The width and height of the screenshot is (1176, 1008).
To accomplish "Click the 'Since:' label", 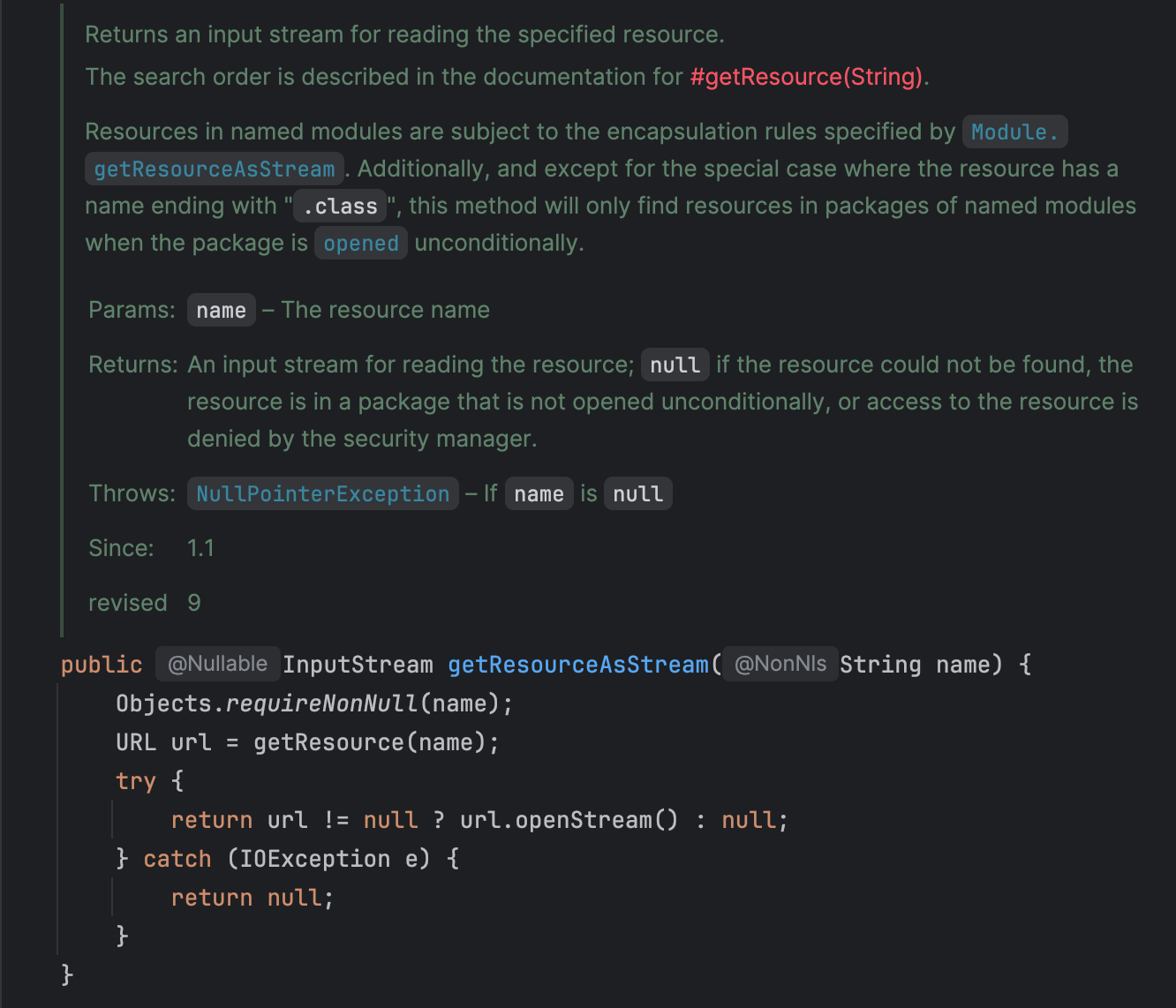I will pos(122,548).
